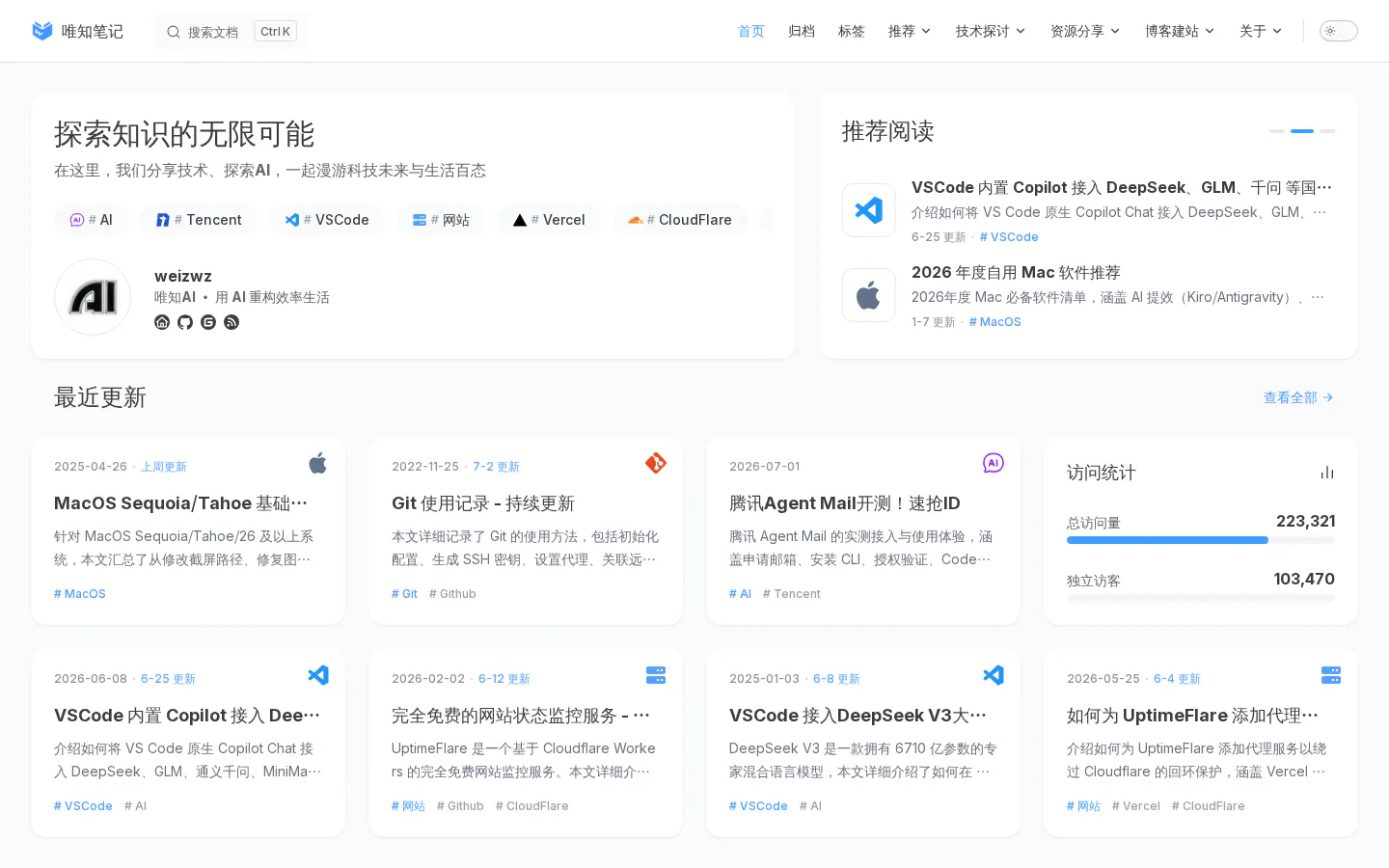
Task: Toggle the light/dark theme switch
Action: [1339, 31]
